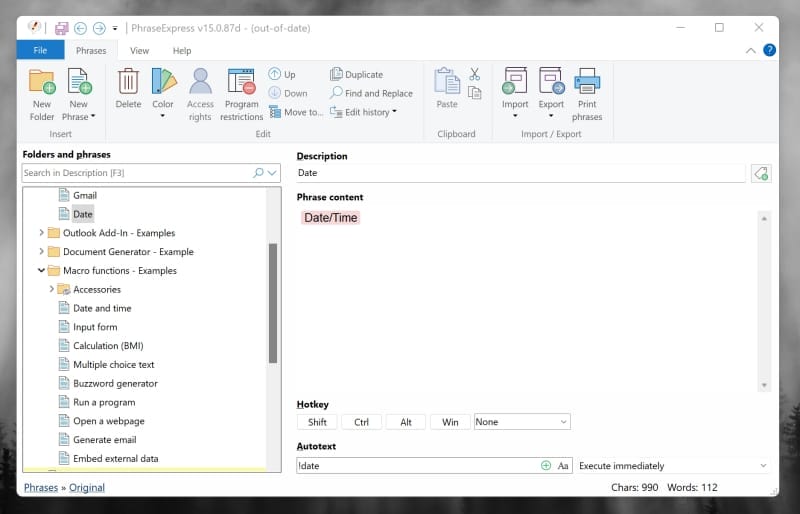Select the Gmail phrase

click(x=85, y=195)
